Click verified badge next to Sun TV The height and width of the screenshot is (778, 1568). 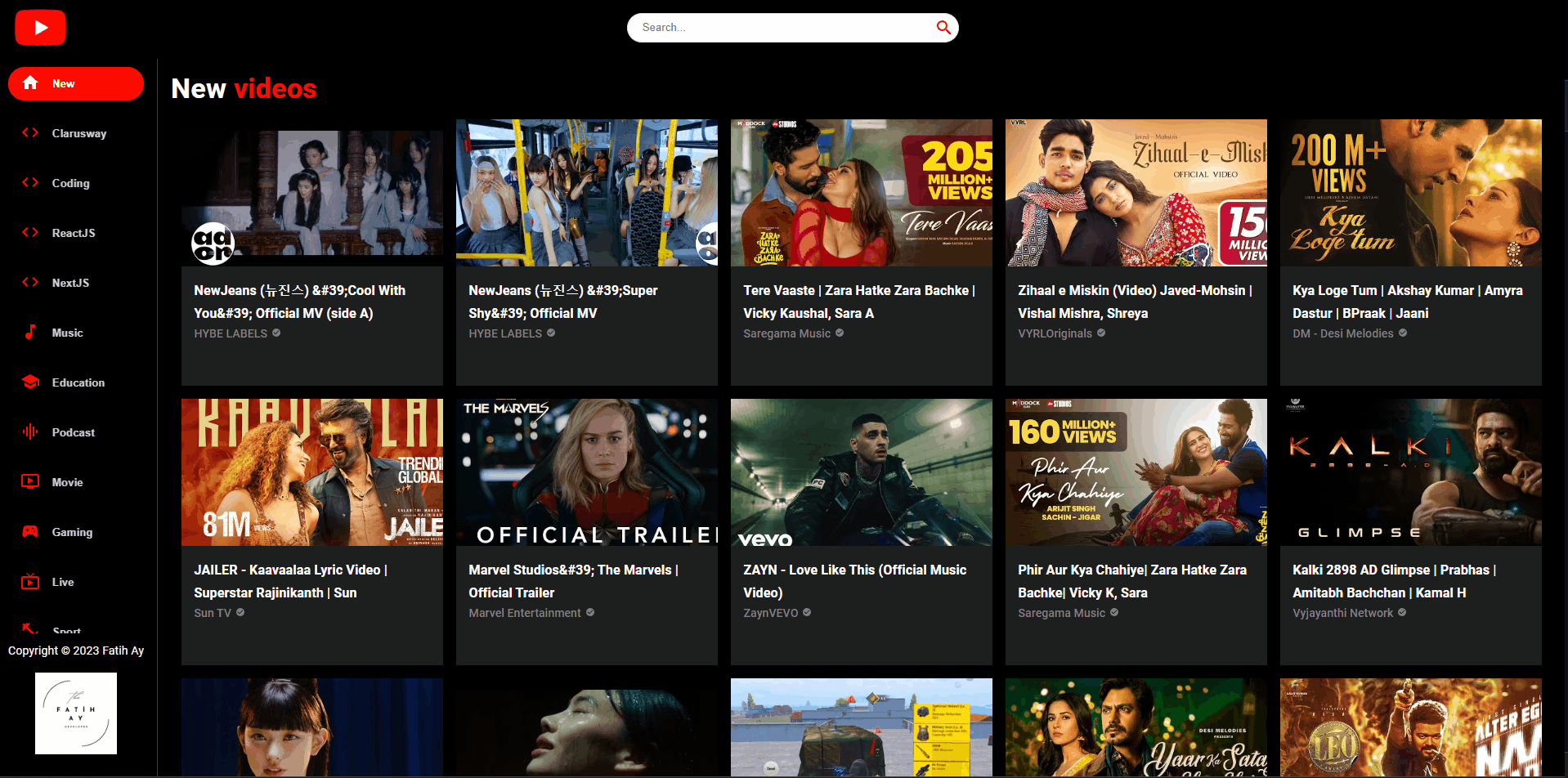[240, 612]
